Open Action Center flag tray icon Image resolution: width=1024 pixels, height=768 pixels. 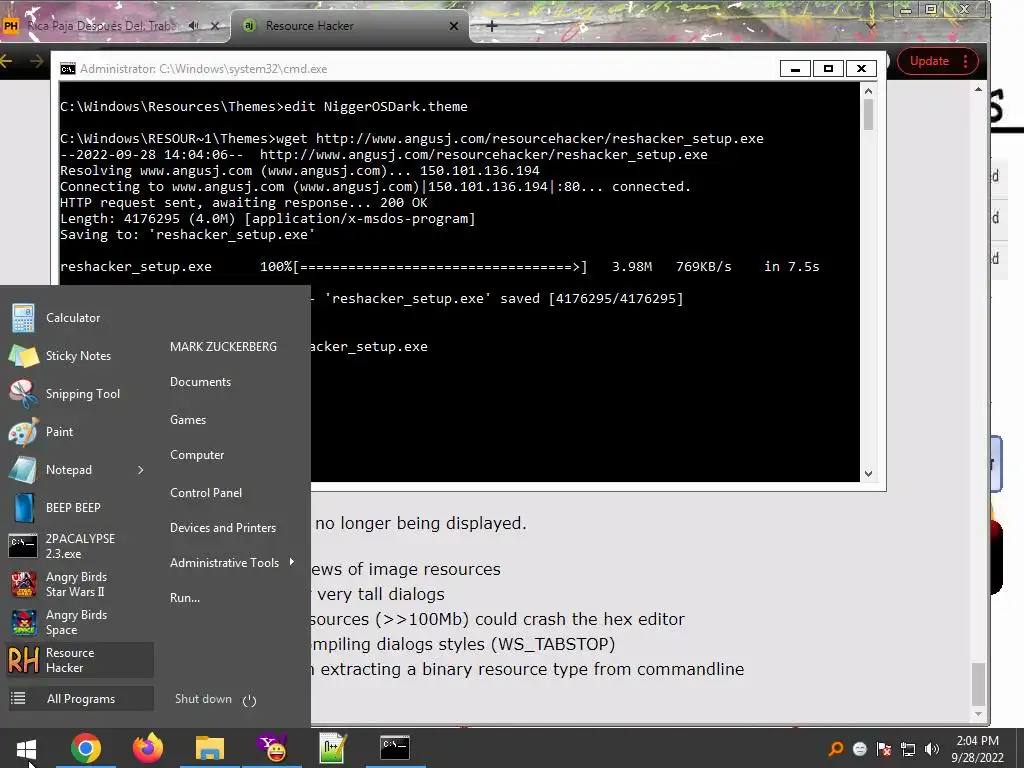(x=884, y=749)
